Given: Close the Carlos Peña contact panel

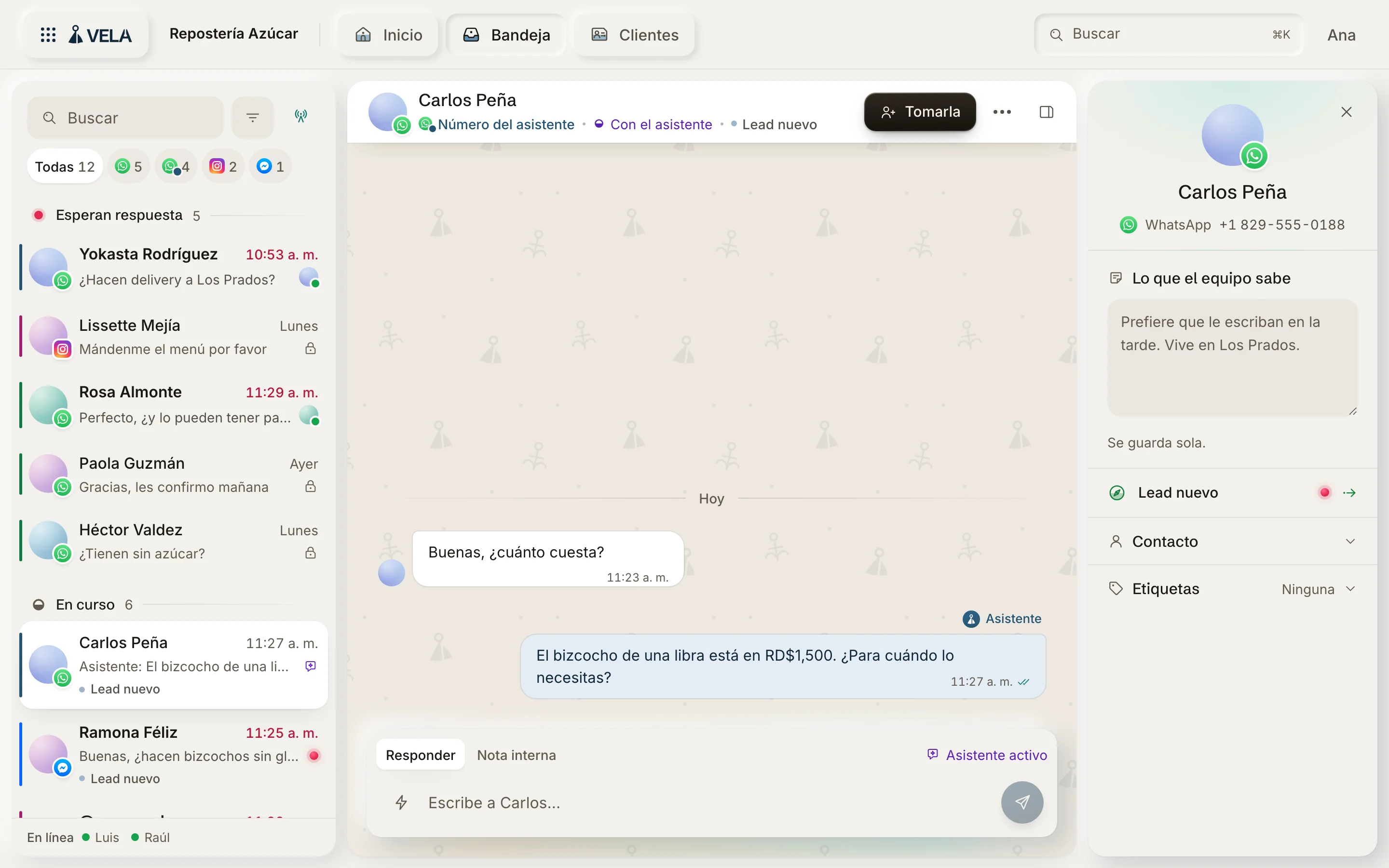Looking at the screenshot, I should [1346, 112].
